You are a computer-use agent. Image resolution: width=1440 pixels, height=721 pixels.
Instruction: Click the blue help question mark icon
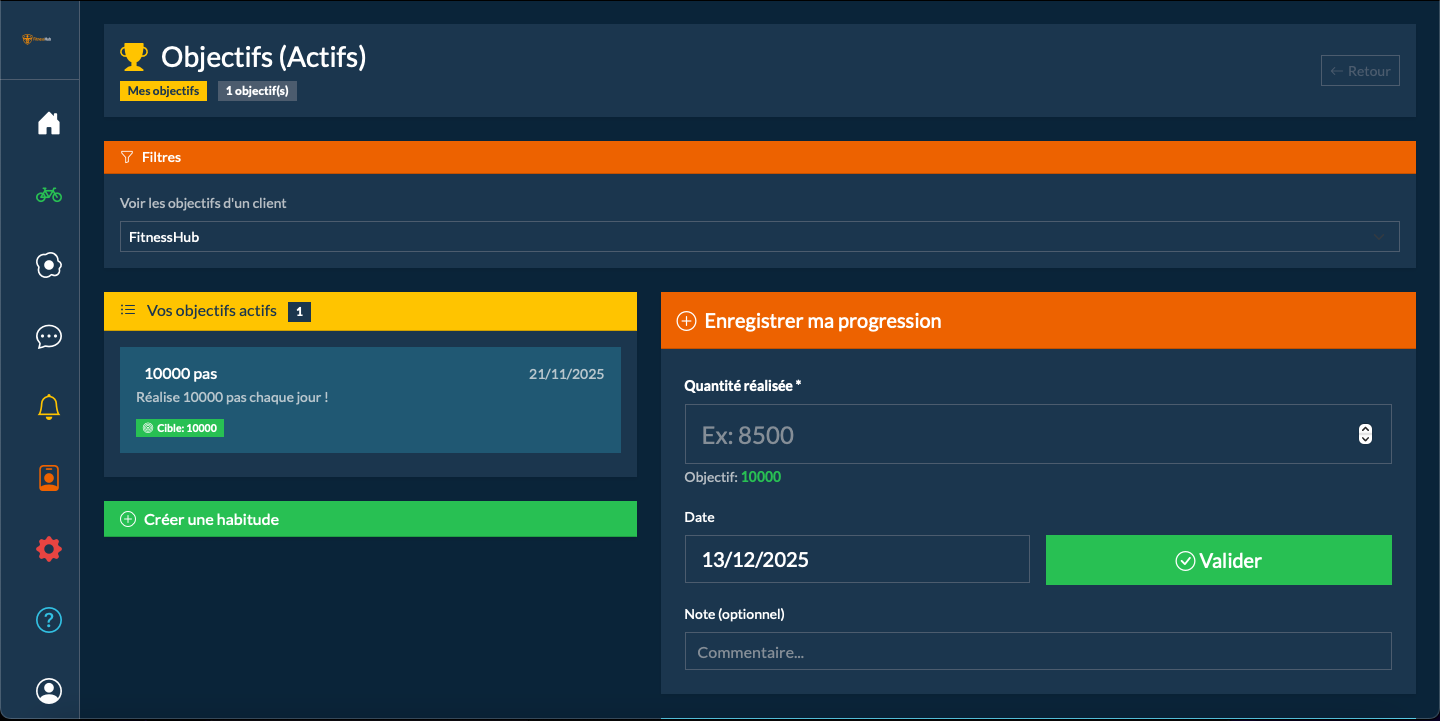pyautogui.click(x=48, y=620)
